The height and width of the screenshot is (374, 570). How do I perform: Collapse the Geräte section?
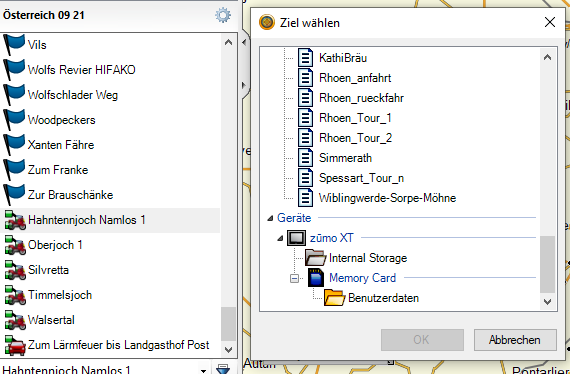point(270,218)
